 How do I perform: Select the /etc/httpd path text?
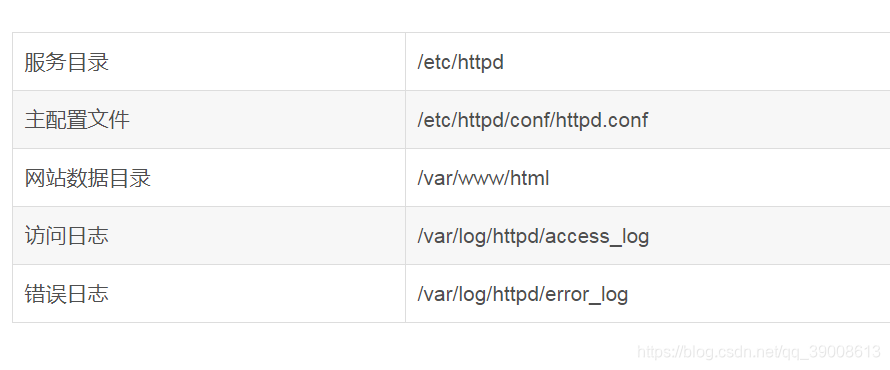(x=460, y=62)
